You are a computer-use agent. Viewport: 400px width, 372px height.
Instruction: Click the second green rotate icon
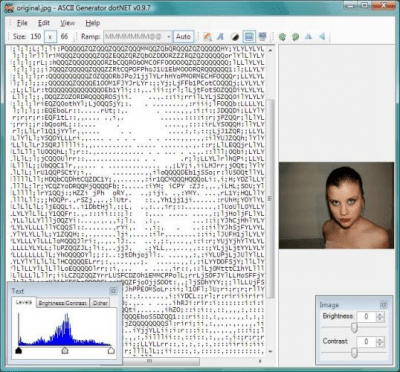[x=295, y=37]
